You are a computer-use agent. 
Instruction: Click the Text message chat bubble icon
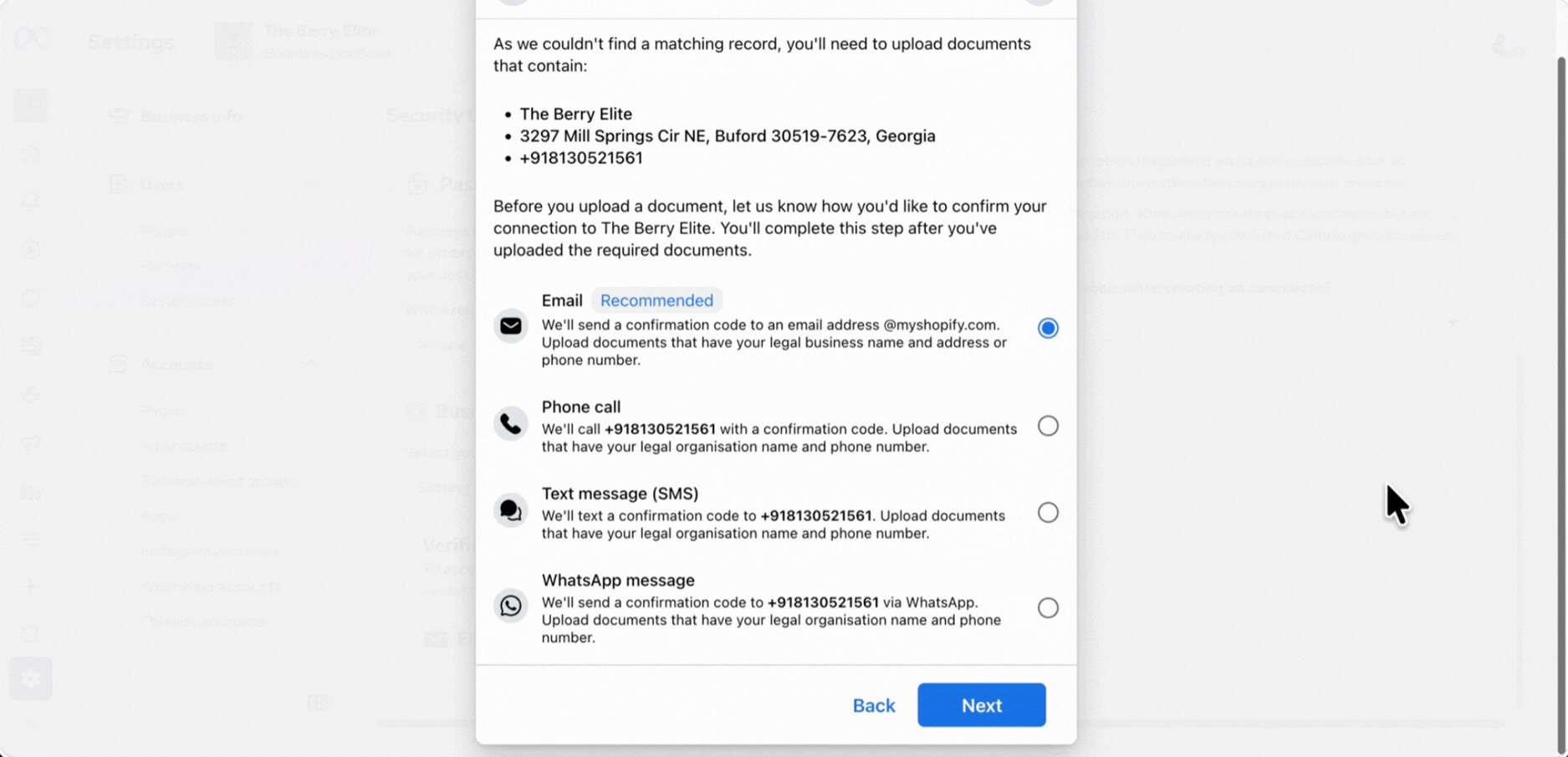click(511, 510)
